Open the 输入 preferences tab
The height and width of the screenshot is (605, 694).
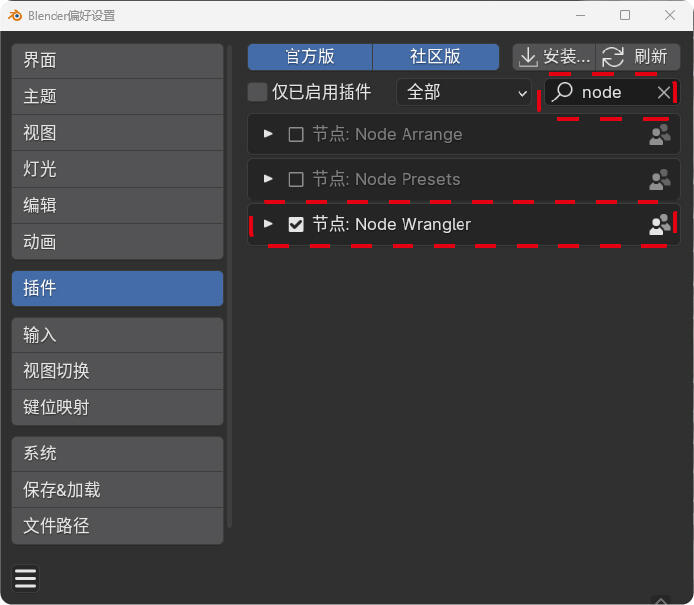click(117, 335)
